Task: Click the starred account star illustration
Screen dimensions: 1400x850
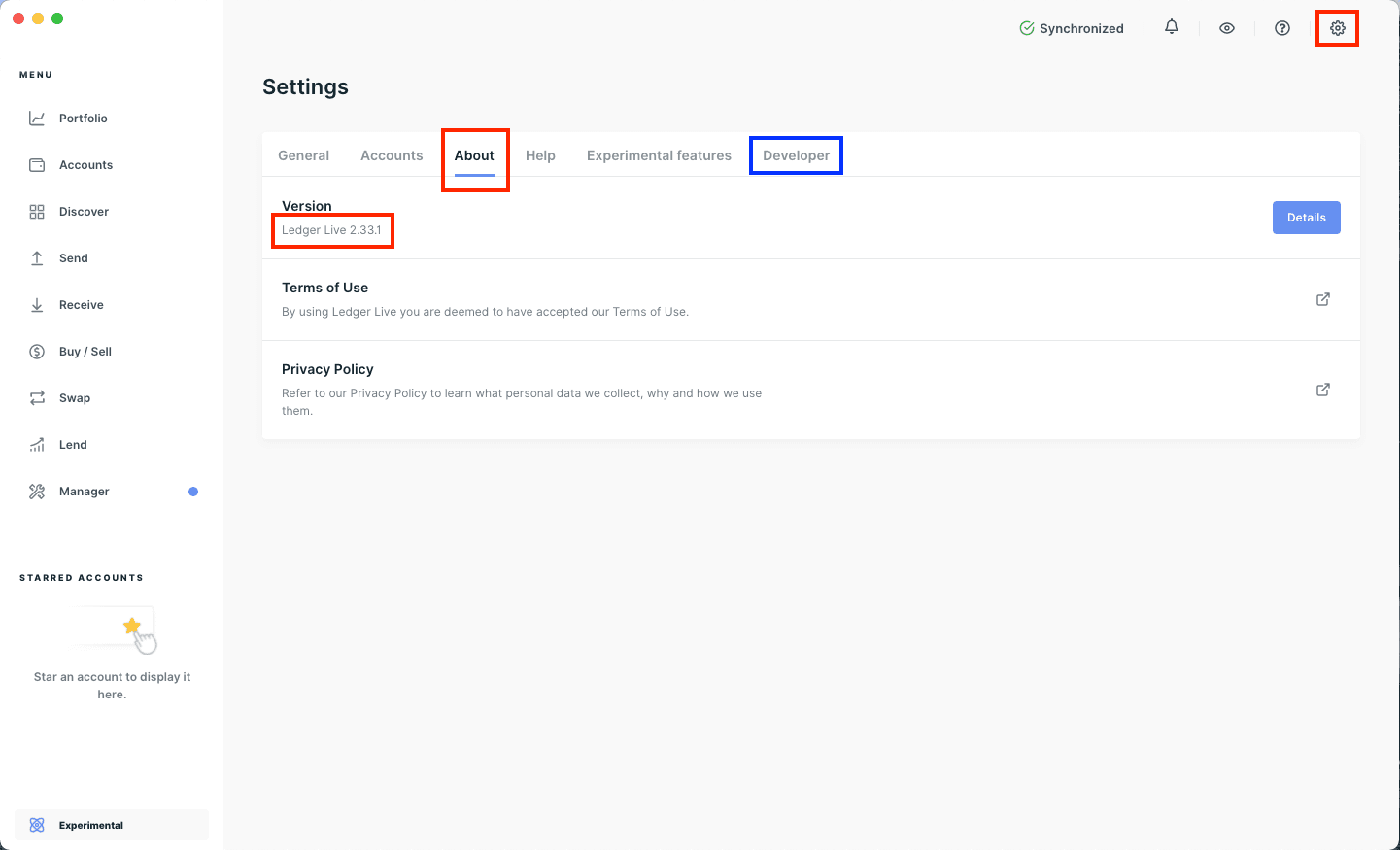Action: coord(132,627)
